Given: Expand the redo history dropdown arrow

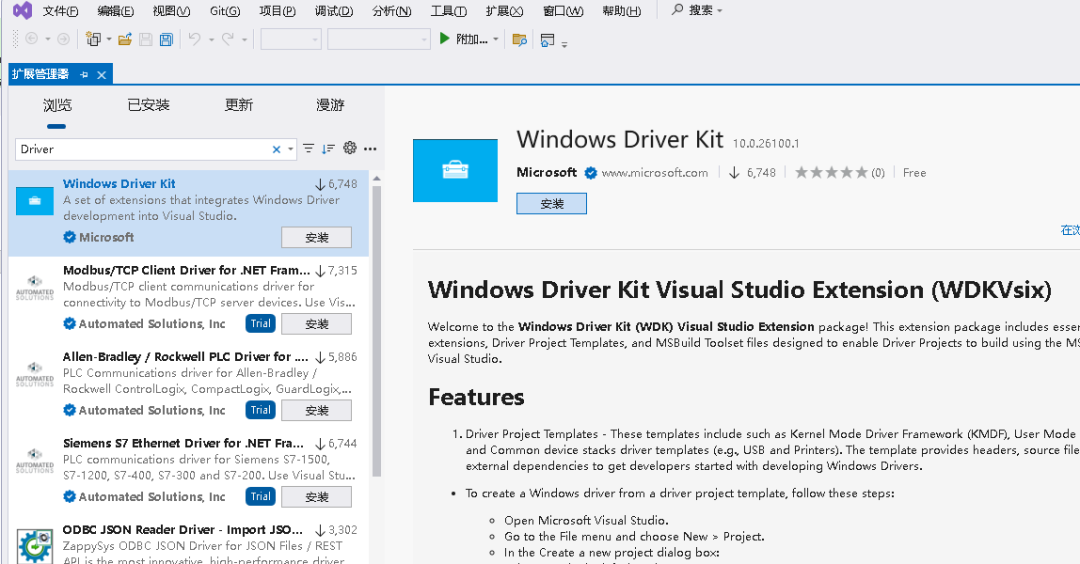Looking at the screenshot, I should pos(244,40).
